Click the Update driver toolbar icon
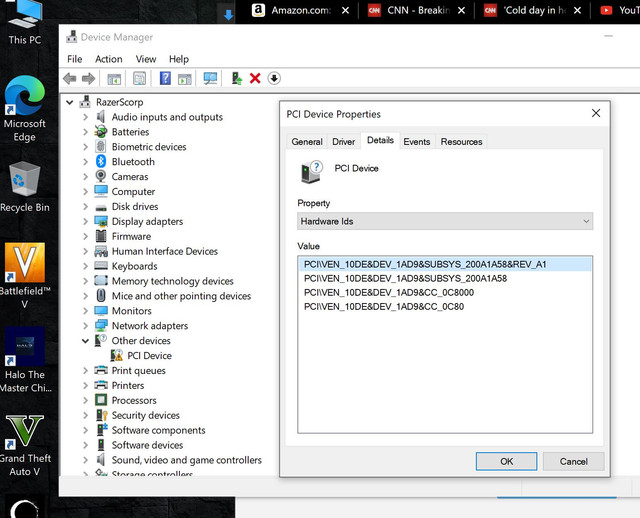The height and width of the screenshot is (518, 640). pyautogui.click(x=237, y=78)
